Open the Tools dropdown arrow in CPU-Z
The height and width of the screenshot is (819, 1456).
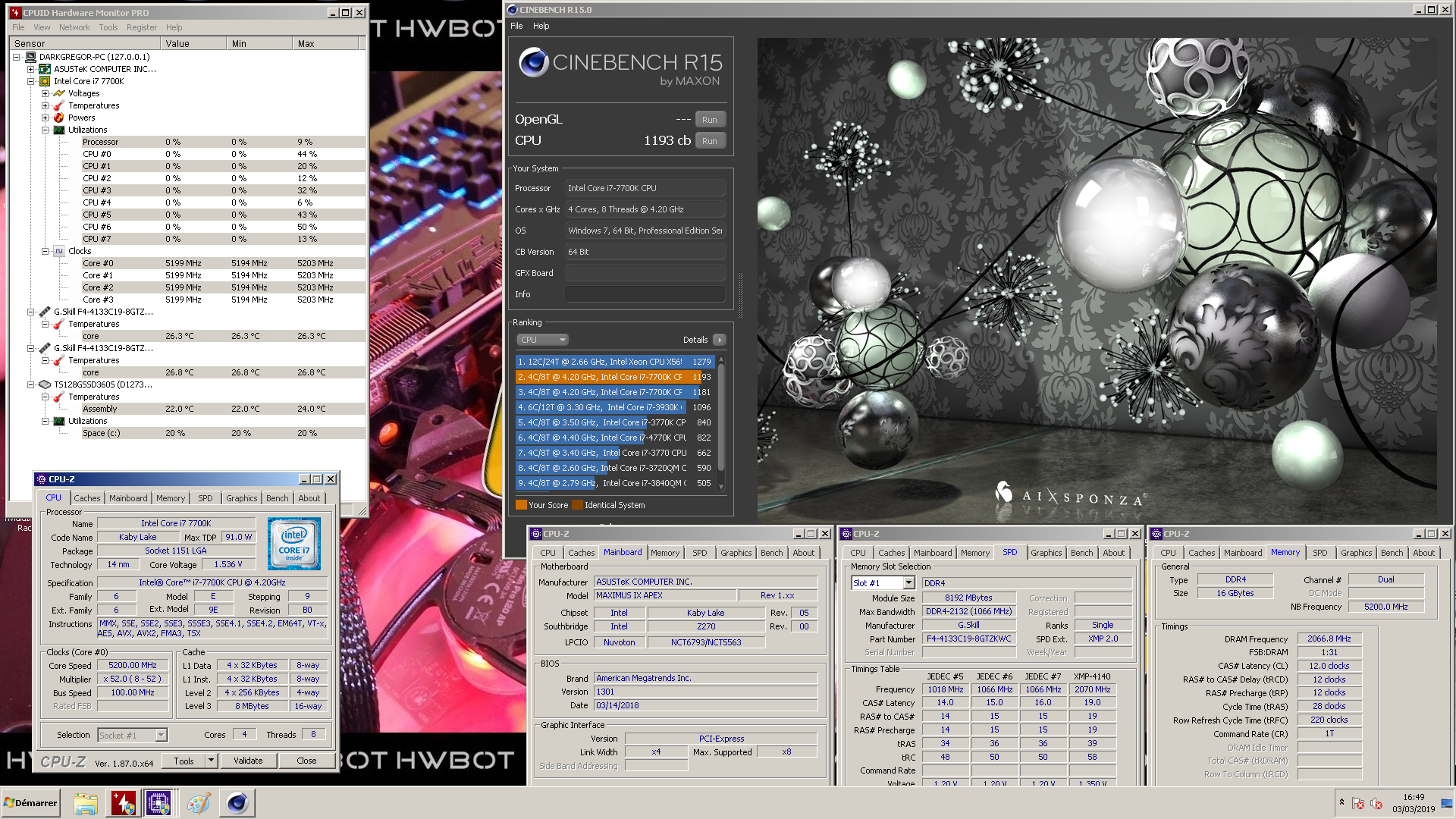pyautogui.click(x=212, y=761)
